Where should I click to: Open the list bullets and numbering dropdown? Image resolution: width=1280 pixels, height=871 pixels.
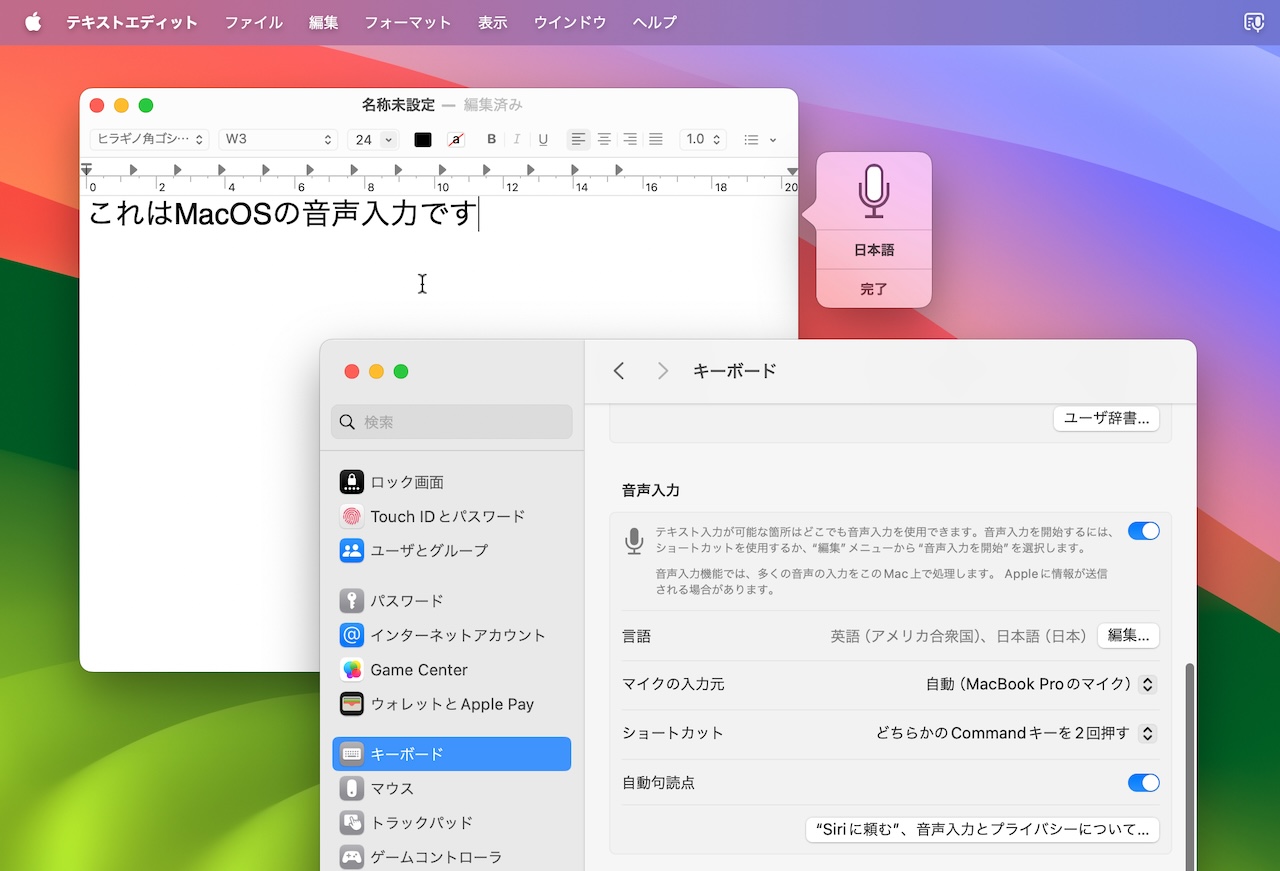pyautogui.click(x=760, y=140)
